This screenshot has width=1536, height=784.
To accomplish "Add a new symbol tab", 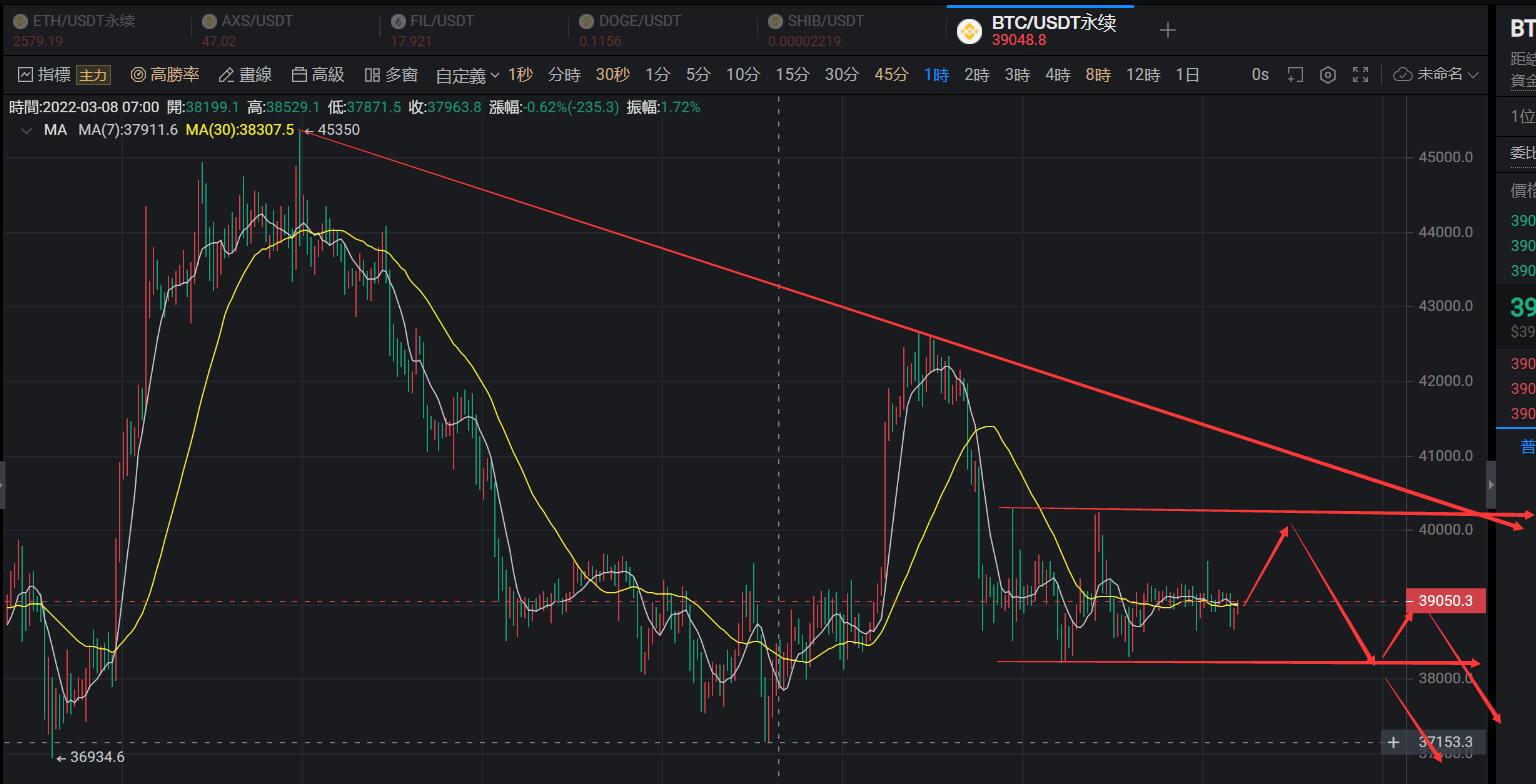I will pyautogui.click(x=1167, y=30).
